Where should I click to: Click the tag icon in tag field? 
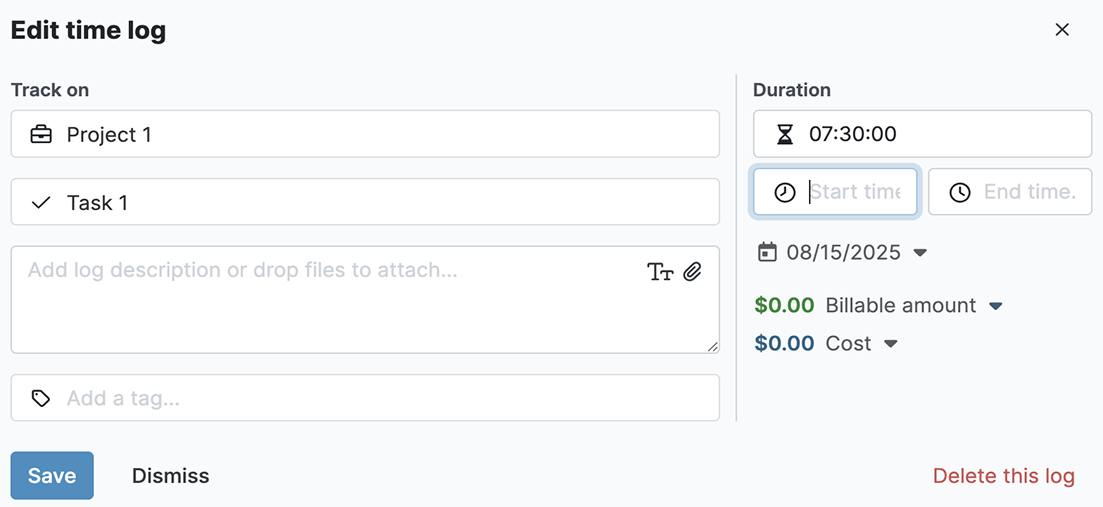tap(41, 398)
